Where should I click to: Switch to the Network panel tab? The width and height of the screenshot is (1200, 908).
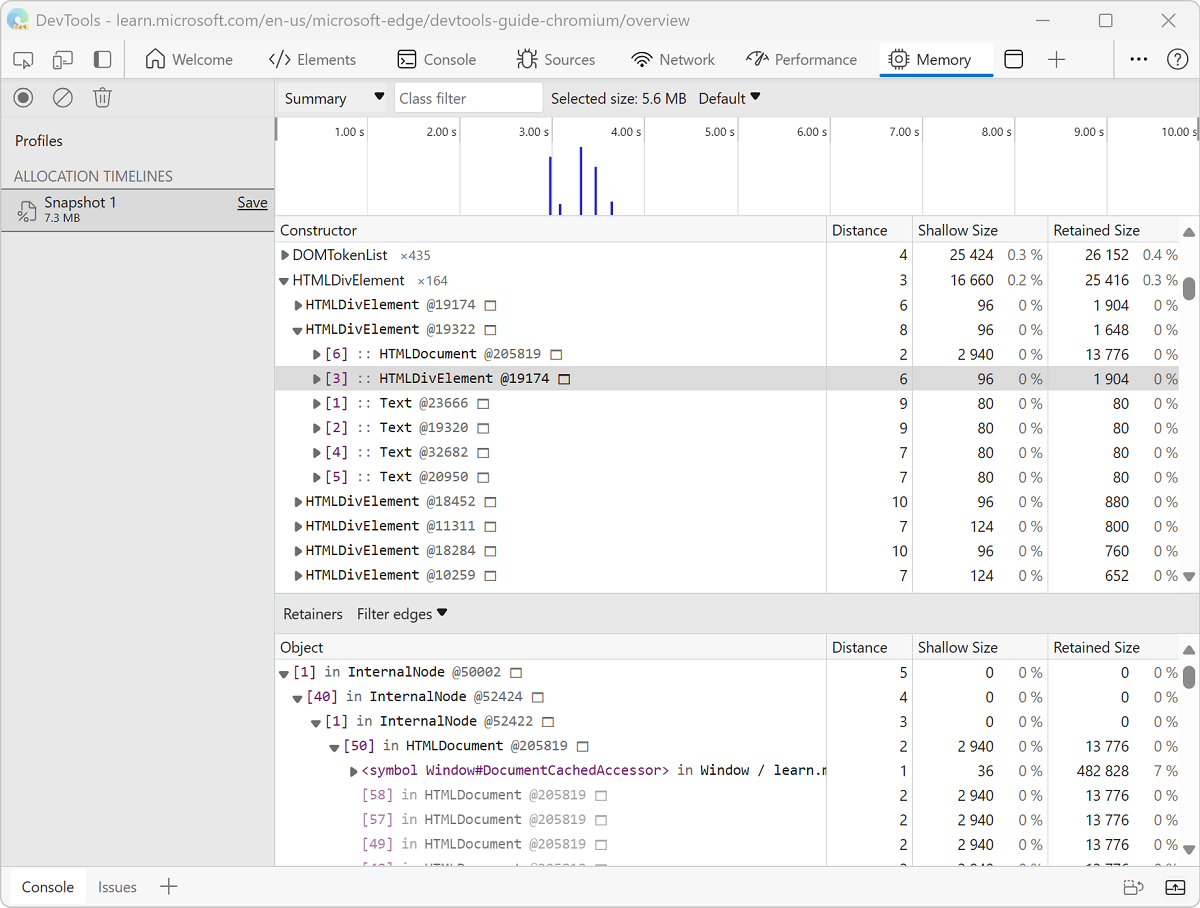point(673,59)
